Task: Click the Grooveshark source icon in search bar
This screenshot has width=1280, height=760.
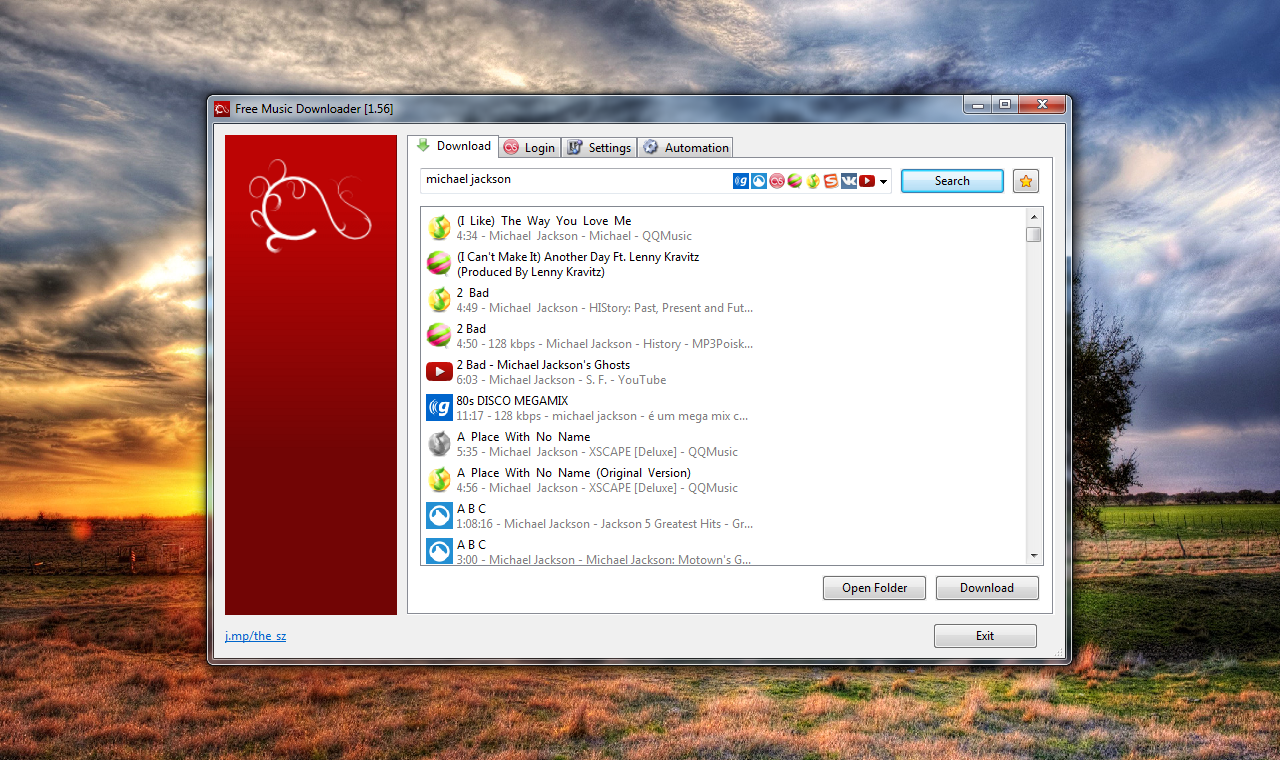Action: point(759,181)
